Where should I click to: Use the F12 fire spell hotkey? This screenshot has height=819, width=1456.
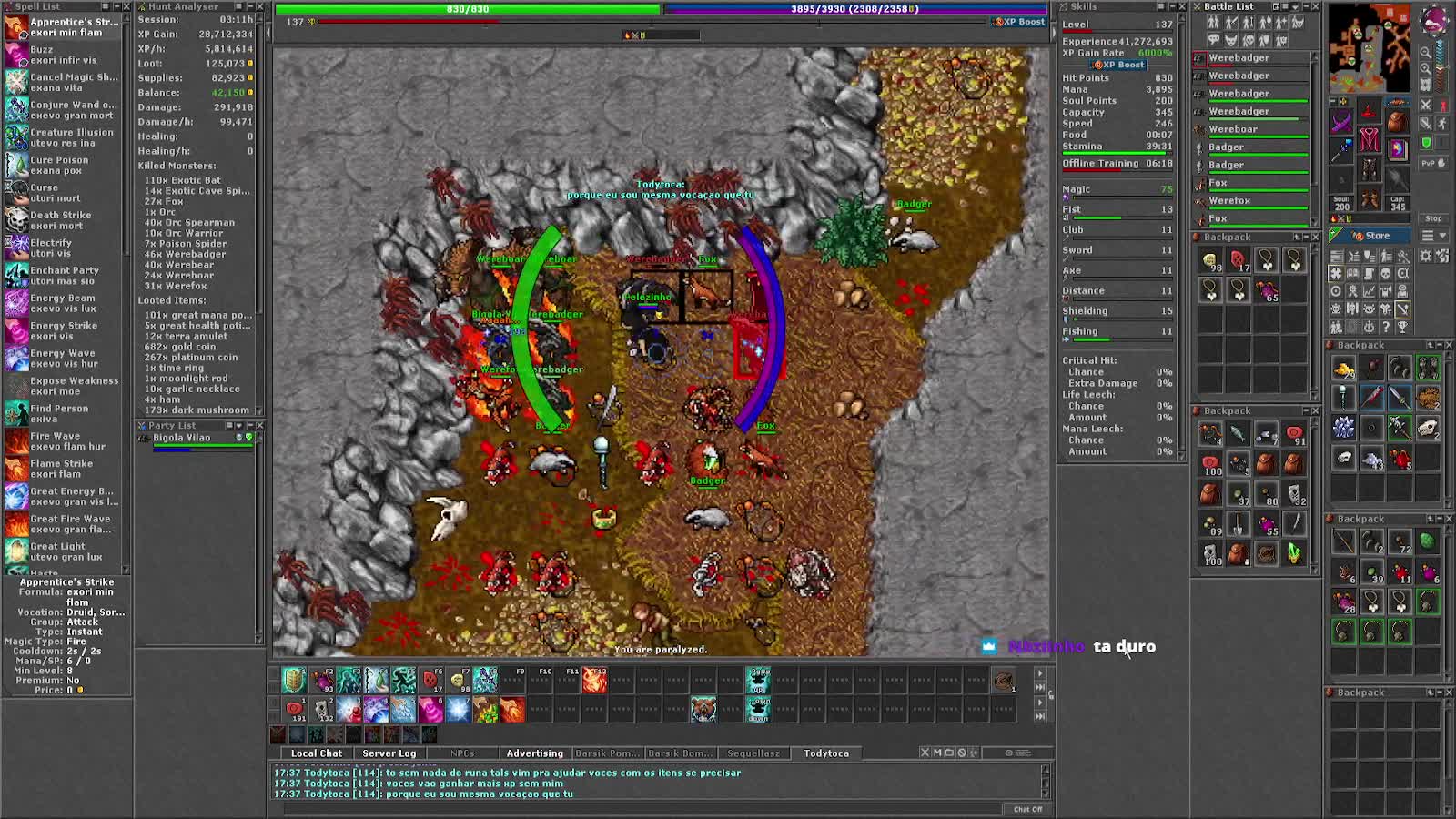pyautogui.click(x=594, y=680)
